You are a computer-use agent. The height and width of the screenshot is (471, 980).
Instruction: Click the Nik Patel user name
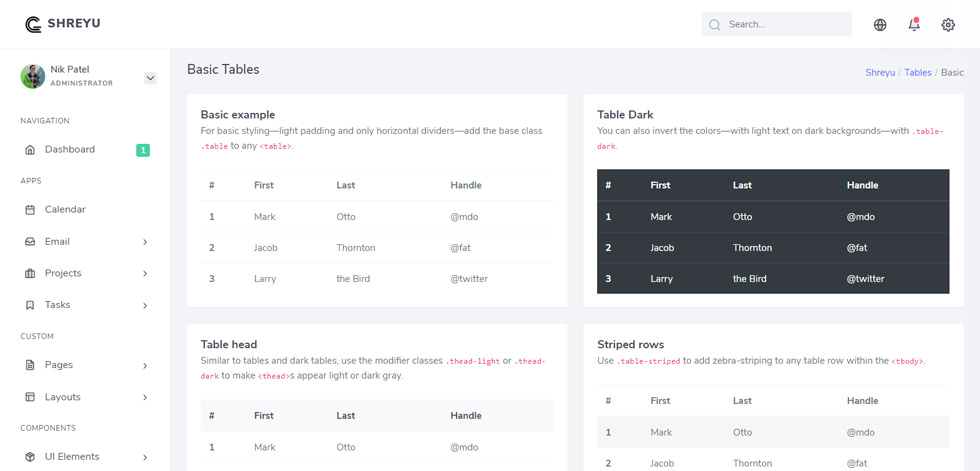pyautogui.click(x=70, y=69)
